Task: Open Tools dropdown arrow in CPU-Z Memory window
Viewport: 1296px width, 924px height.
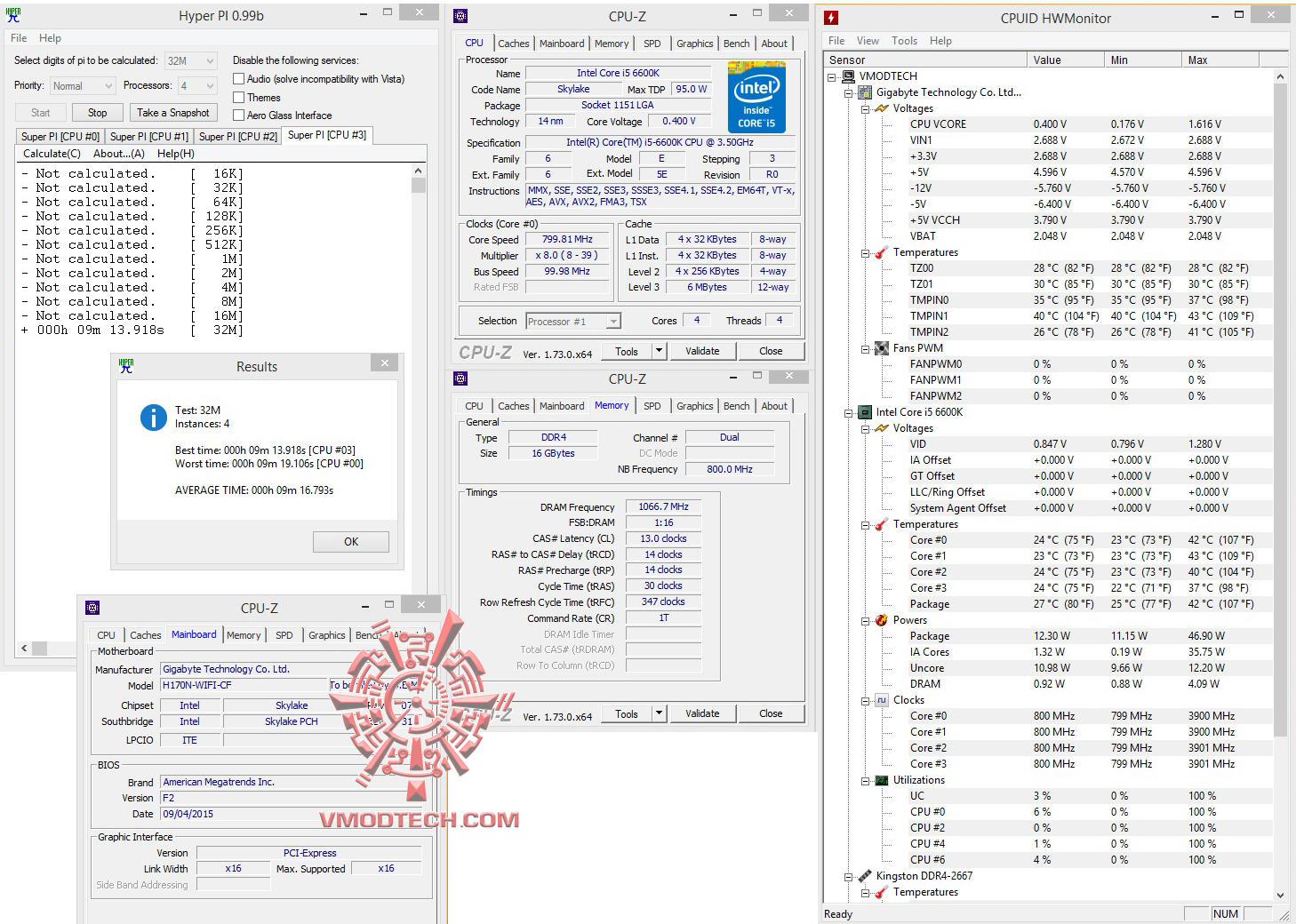Action: (659, 713)
